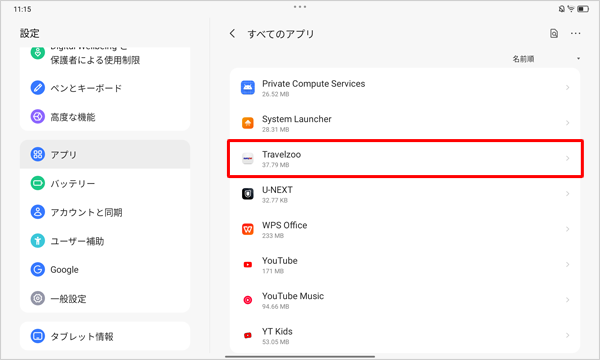This screenshot has width=600, height=360.
Task: Open Travelzoo app details
Action: coord(405,158)
